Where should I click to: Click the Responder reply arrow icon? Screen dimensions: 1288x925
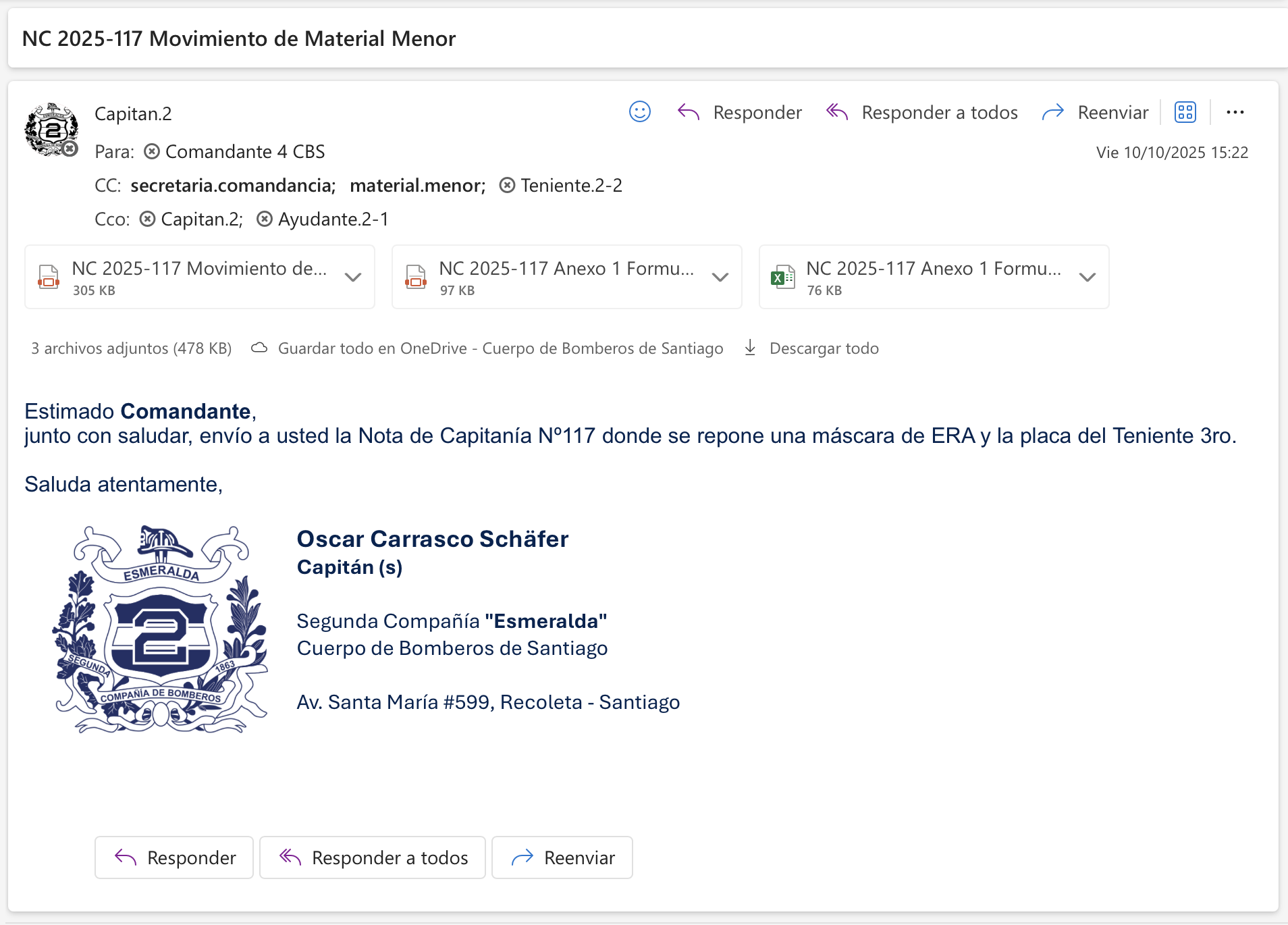click(x=689, y=112)
